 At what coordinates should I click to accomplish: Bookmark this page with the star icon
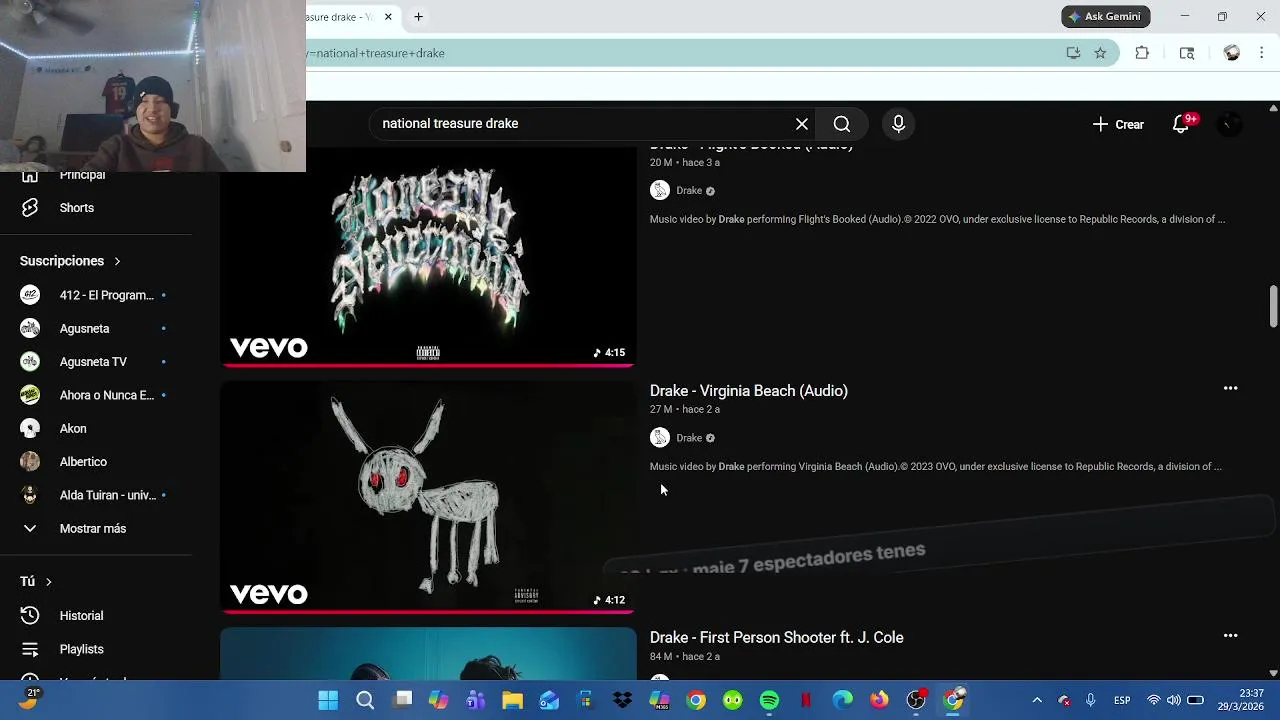[x=1100, y=53]
